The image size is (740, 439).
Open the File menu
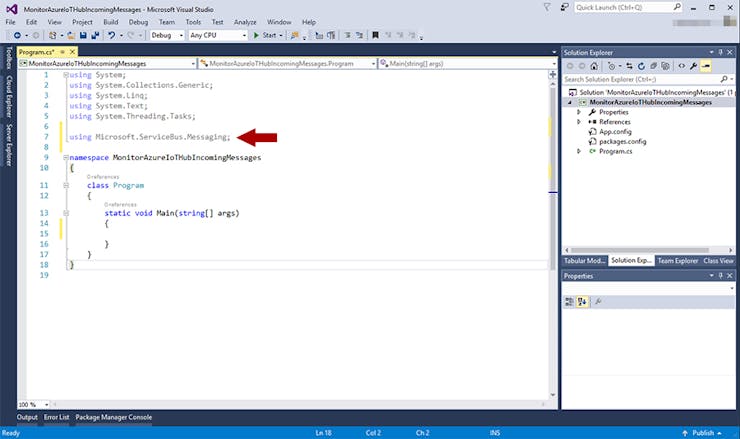[10, 22]
